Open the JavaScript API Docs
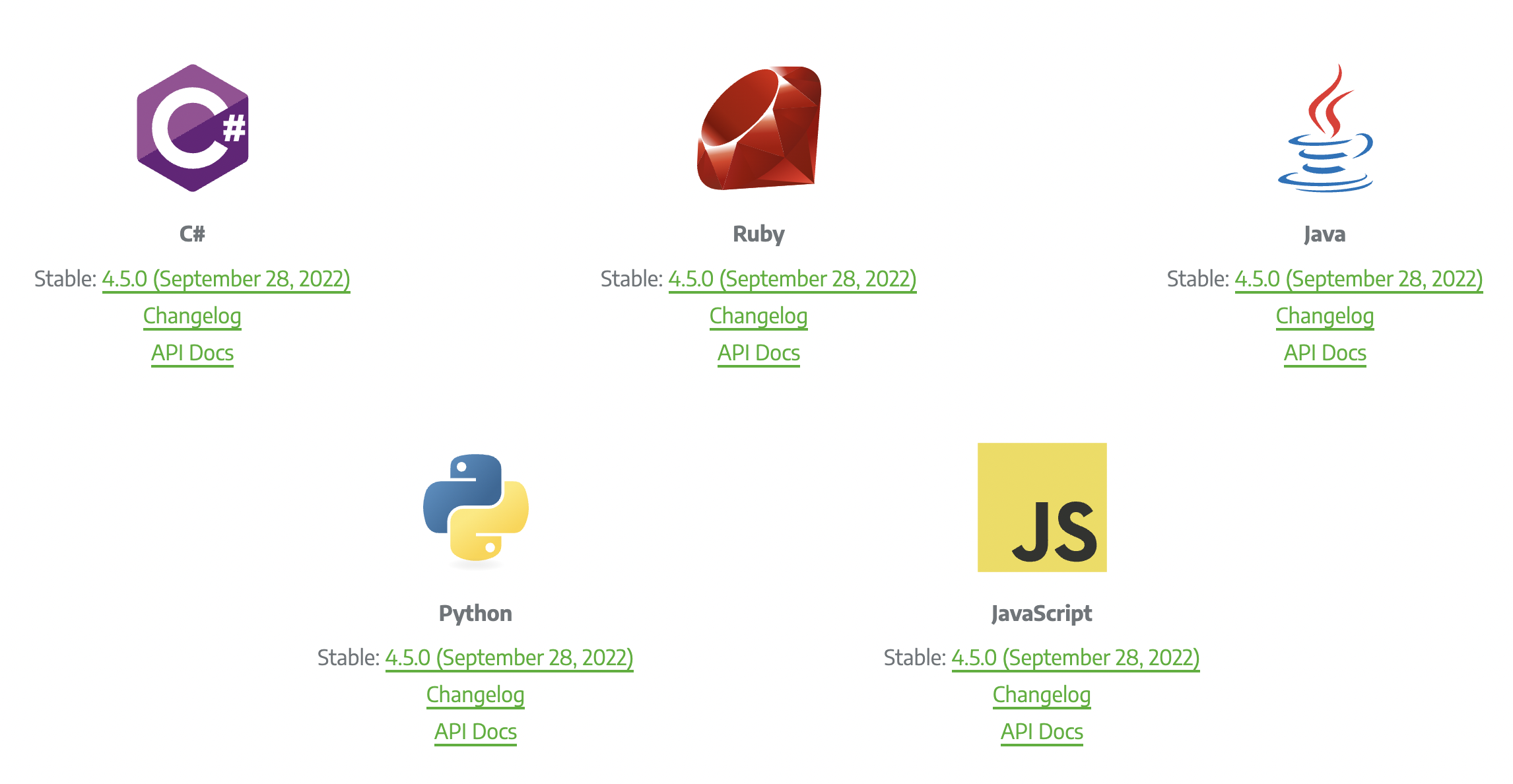1513x784 pixels. 1042,732
